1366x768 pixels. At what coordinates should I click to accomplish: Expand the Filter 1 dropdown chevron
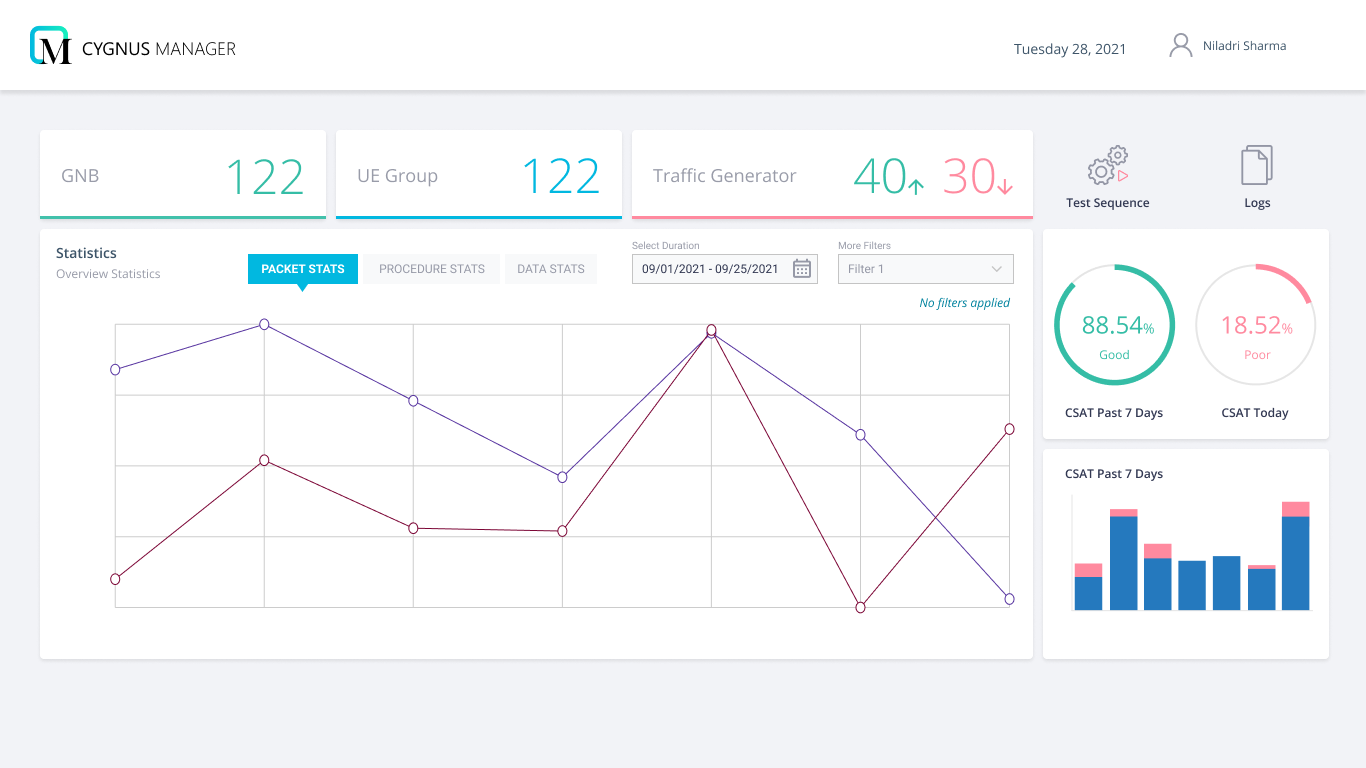996,269
